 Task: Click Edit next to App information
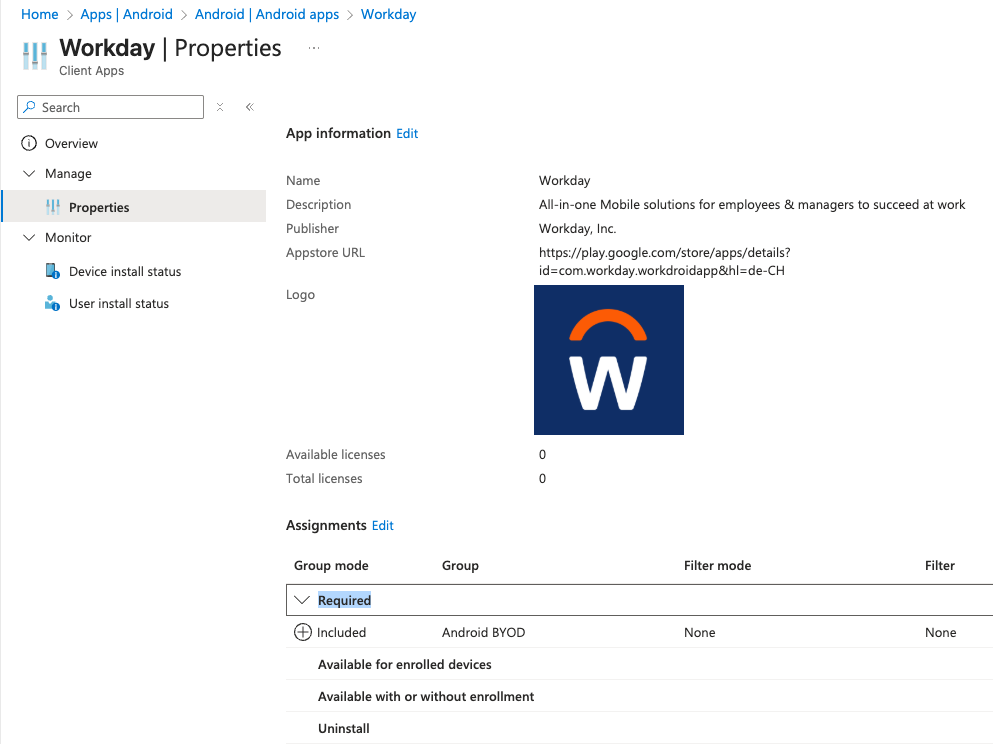(x=405, y=133)
